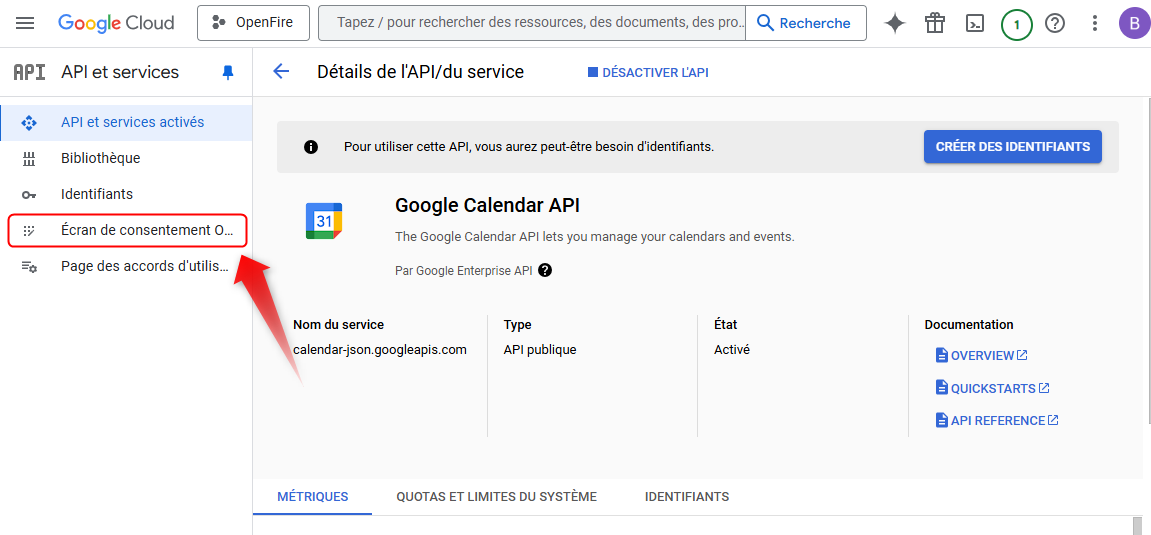Image resolution: width=1151 pixels, height=535 pixels.
Task: Click the page des accords settings icon
Action: pos(29,266)
